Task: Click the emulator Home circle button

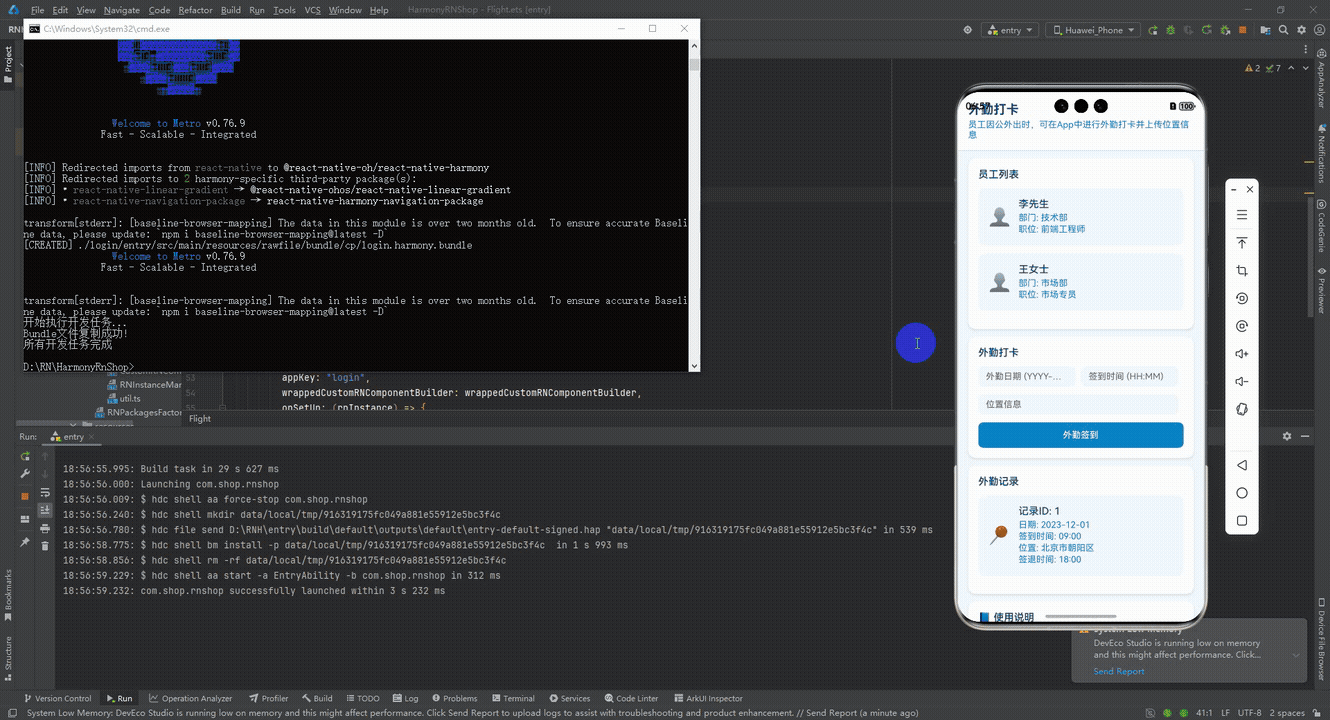Action: pyautogui.click(x=1242, y=493)
